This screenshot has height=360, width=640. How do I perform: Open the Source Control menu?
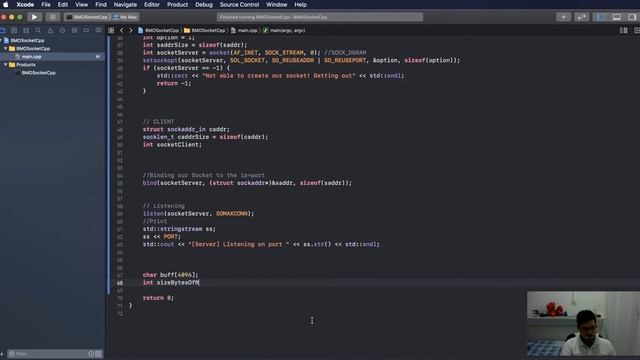(x=239, y=4)
